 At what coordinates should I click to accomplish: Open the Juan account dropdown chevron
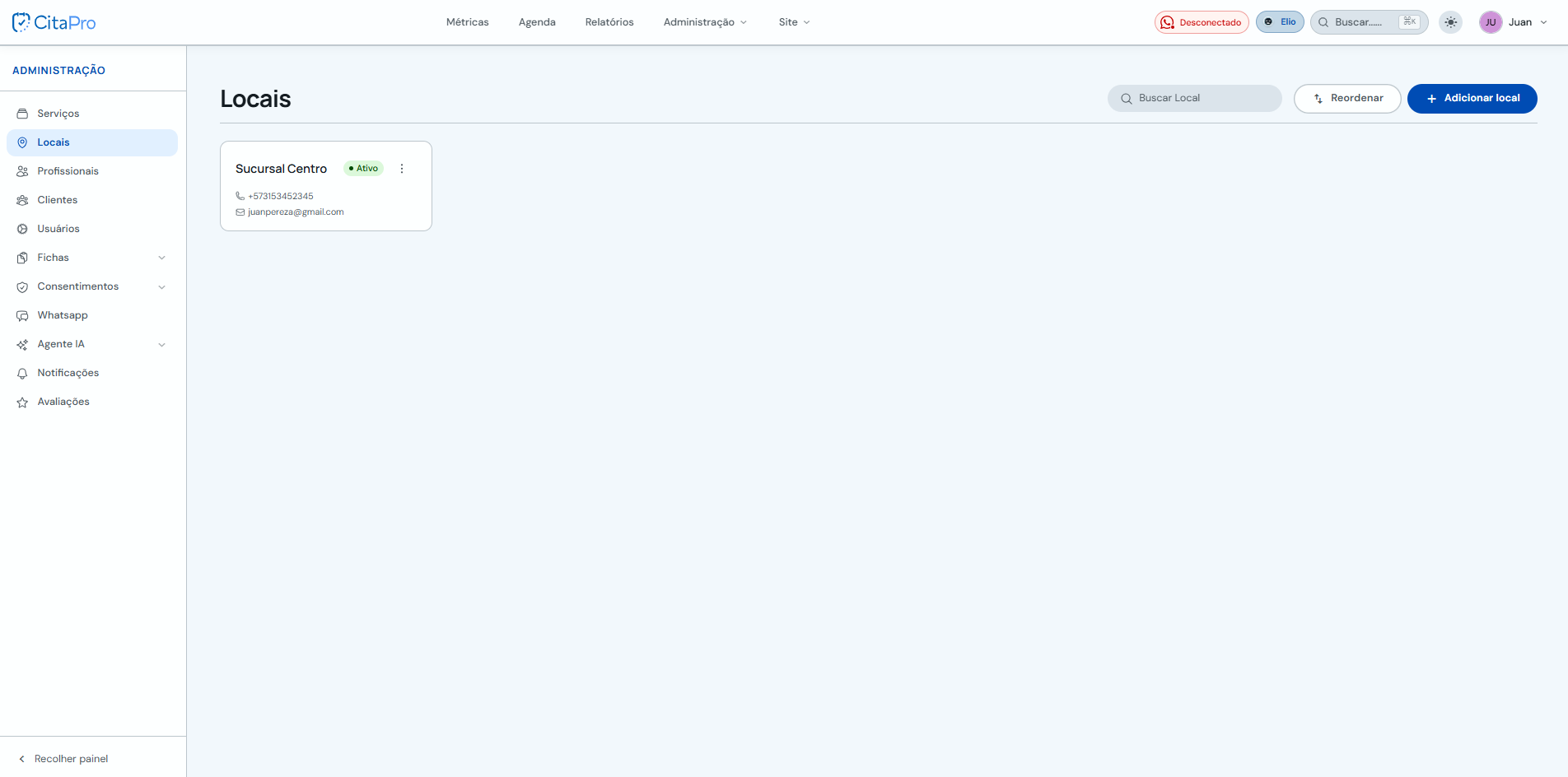1543,22
